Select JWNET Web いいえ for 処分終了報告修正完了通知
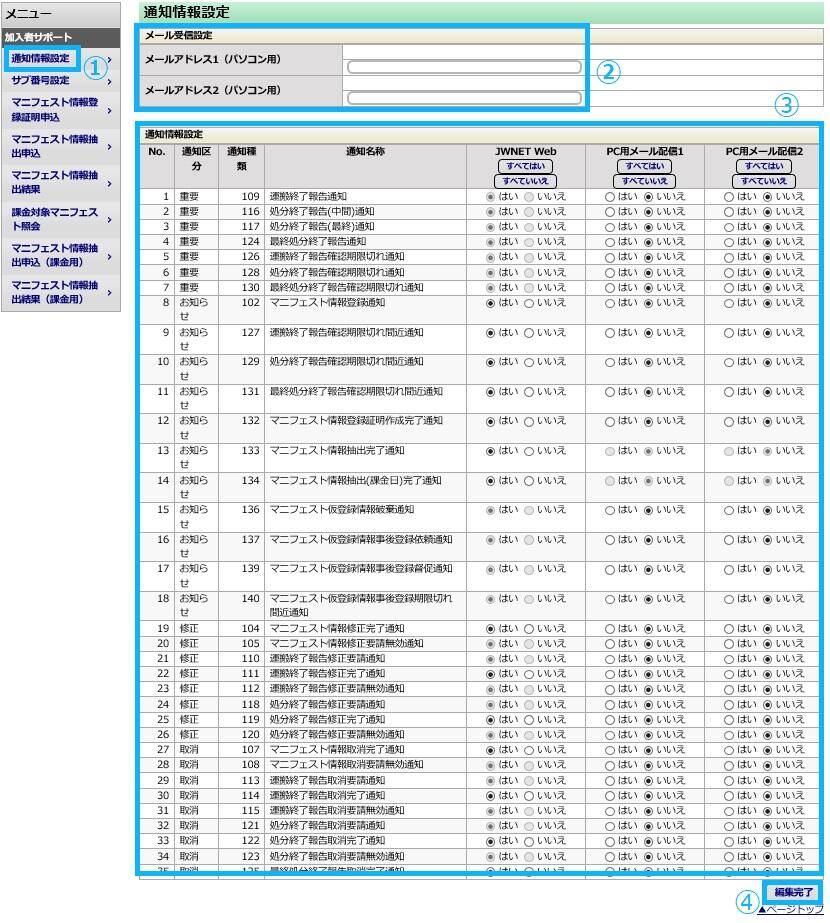This screenshot has height=923, width=830. coord(529,720)
